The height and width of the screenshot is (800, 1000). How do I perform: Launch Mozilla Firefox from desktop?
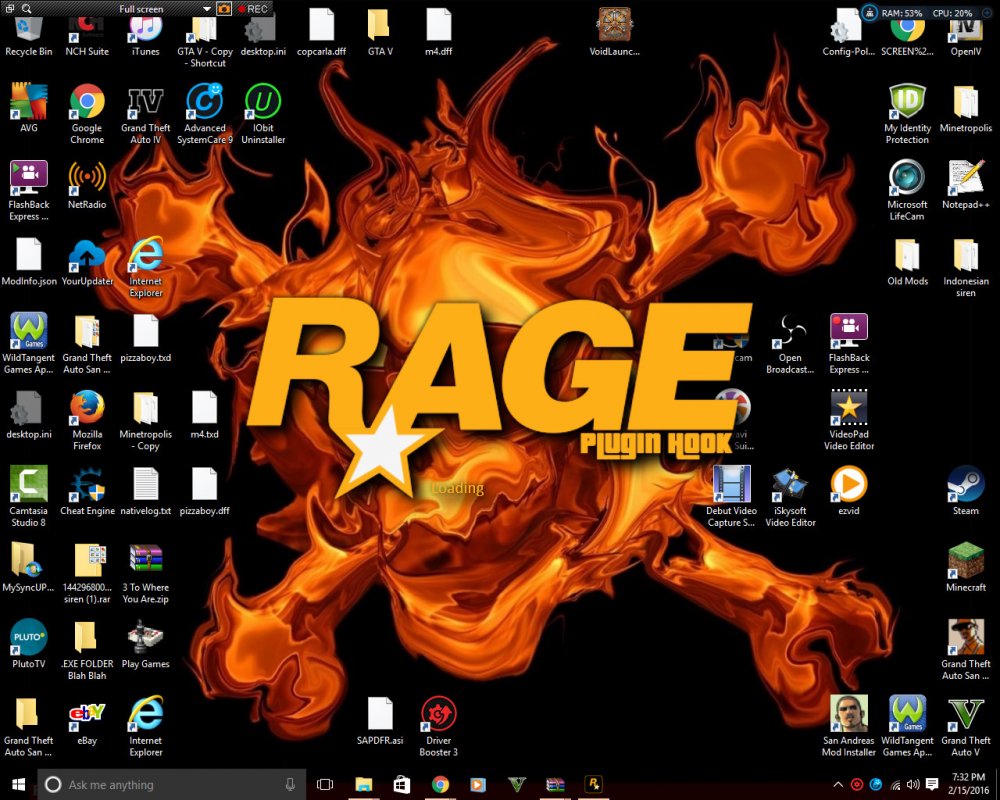tap(87, 420)
